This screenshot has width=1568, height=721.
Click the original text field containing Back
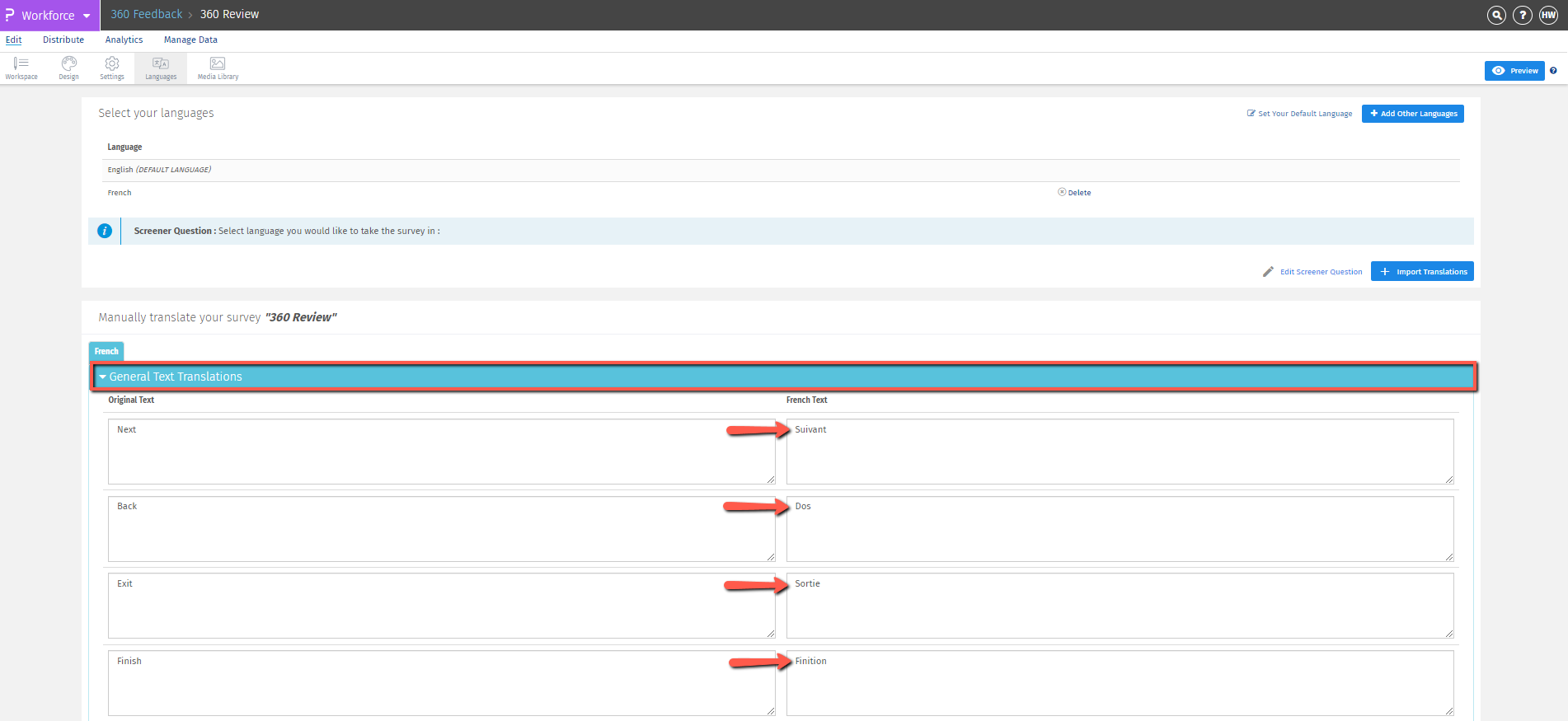[442, 529]
